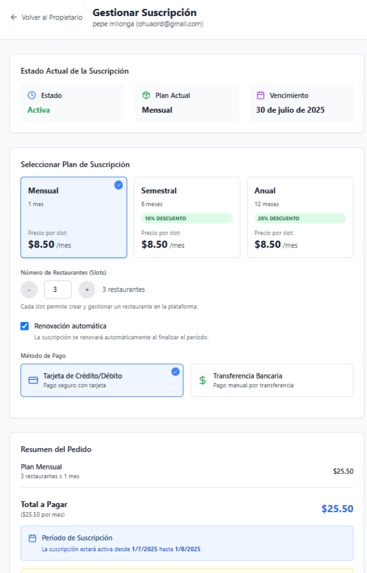Select the Anual plan card

coord(300,217)
